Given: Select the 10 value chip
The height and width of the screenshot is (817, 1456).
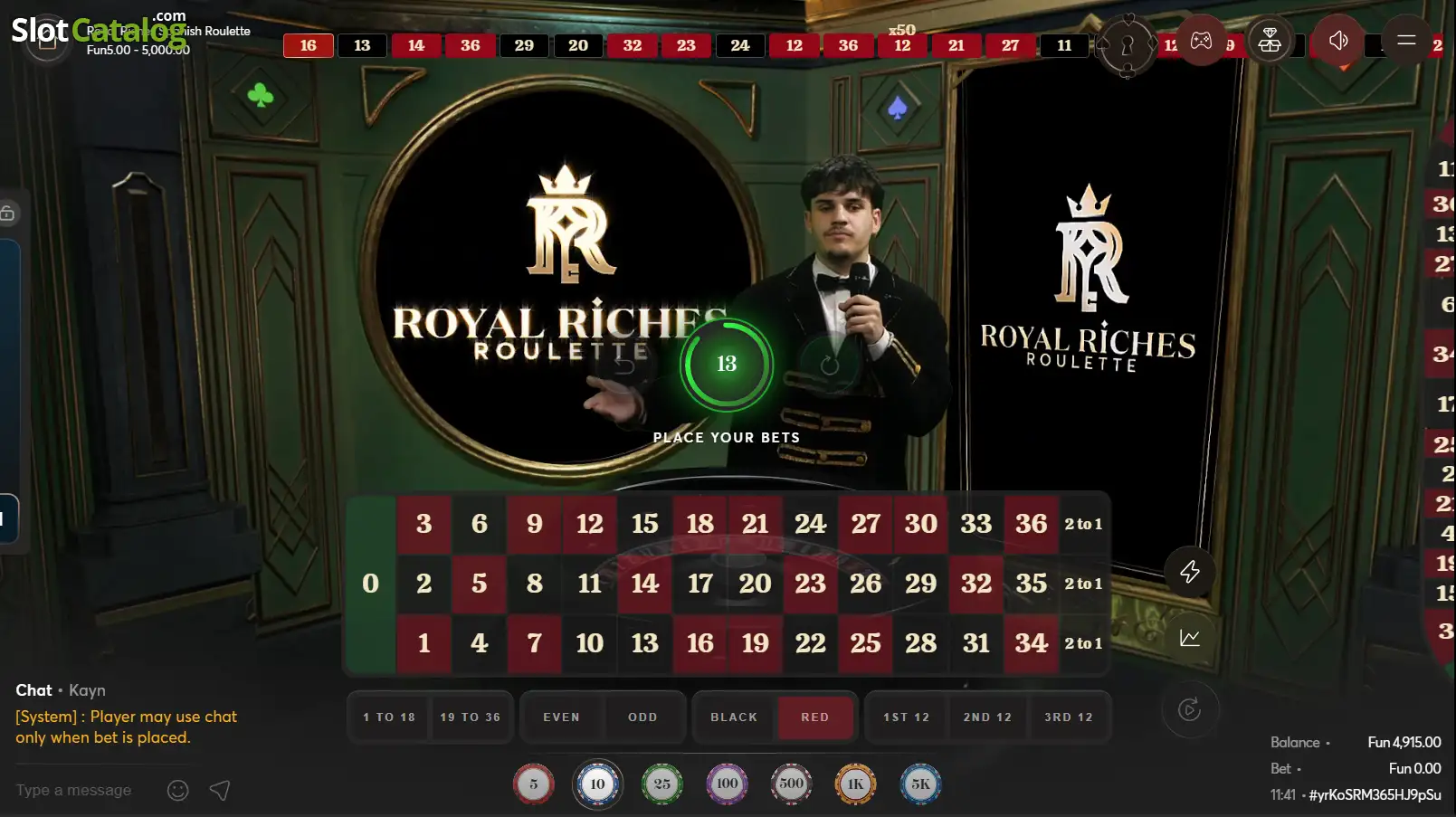Looking at the screenshot, I should pyautogui.click(x=597, y=784).
